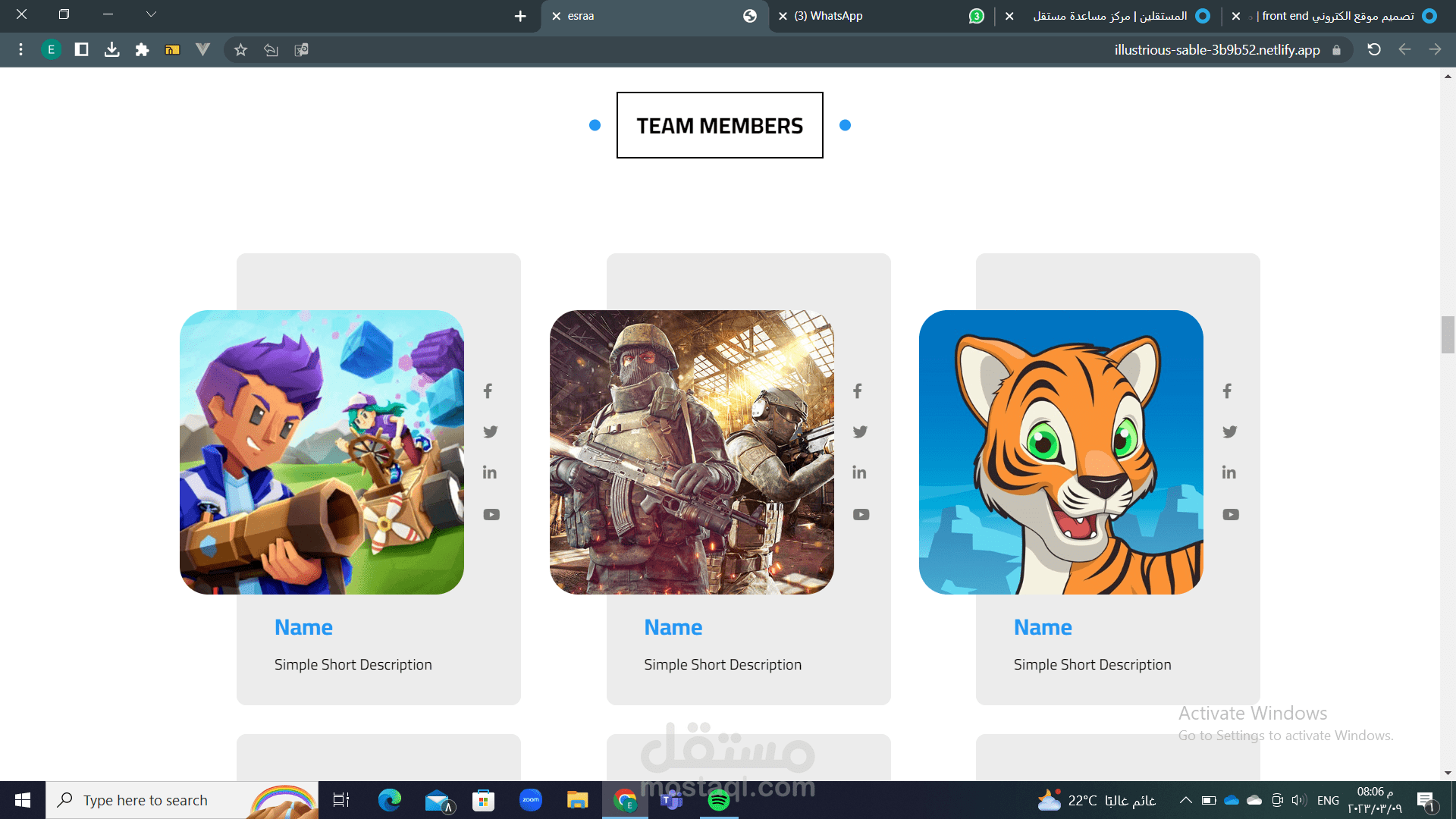Open the volume control in system tray

pos(1299,800)
